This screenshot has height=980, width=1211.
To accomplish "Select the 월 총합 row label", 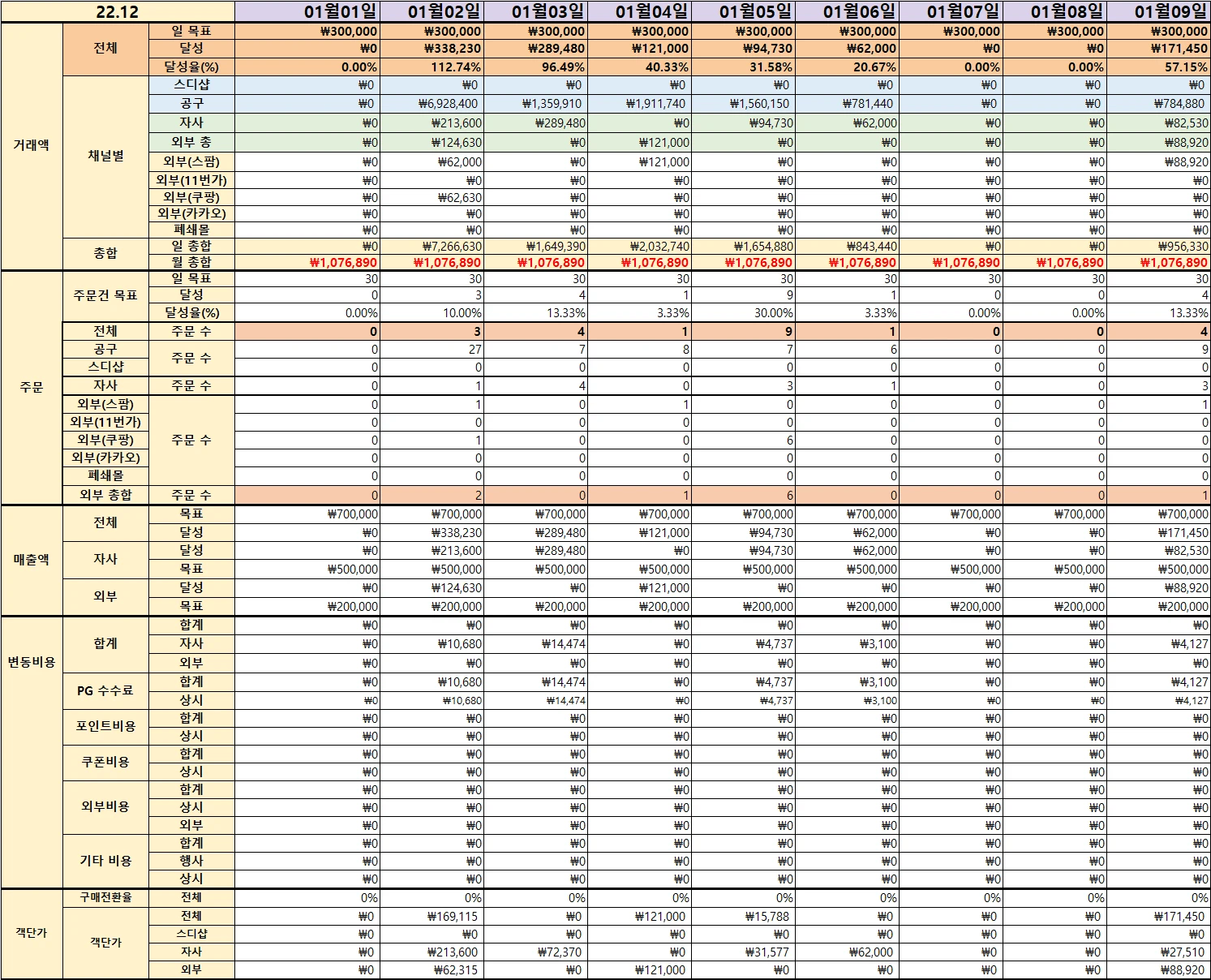I will click(x=191, y=262).
